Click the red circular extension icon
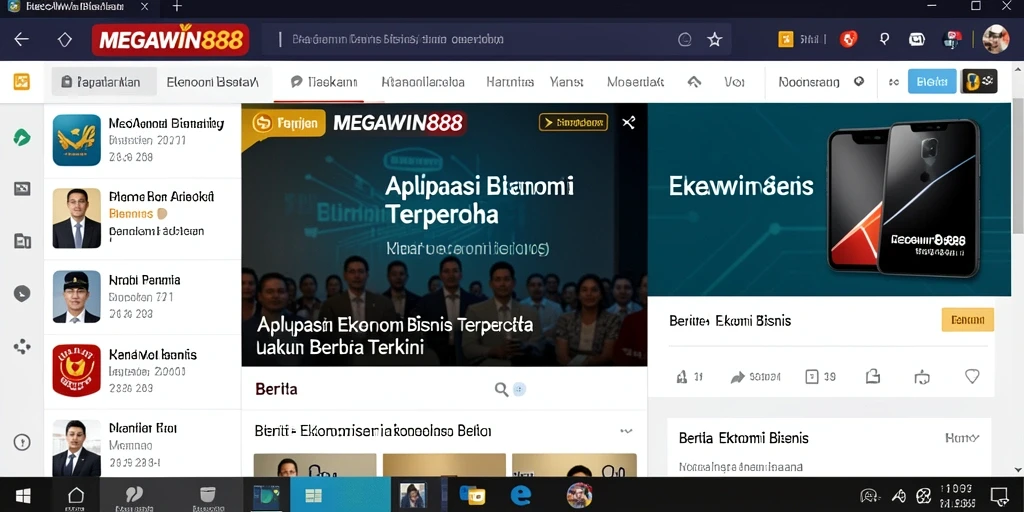This screenshot has width=1024, height=512. tap(848, 39)
